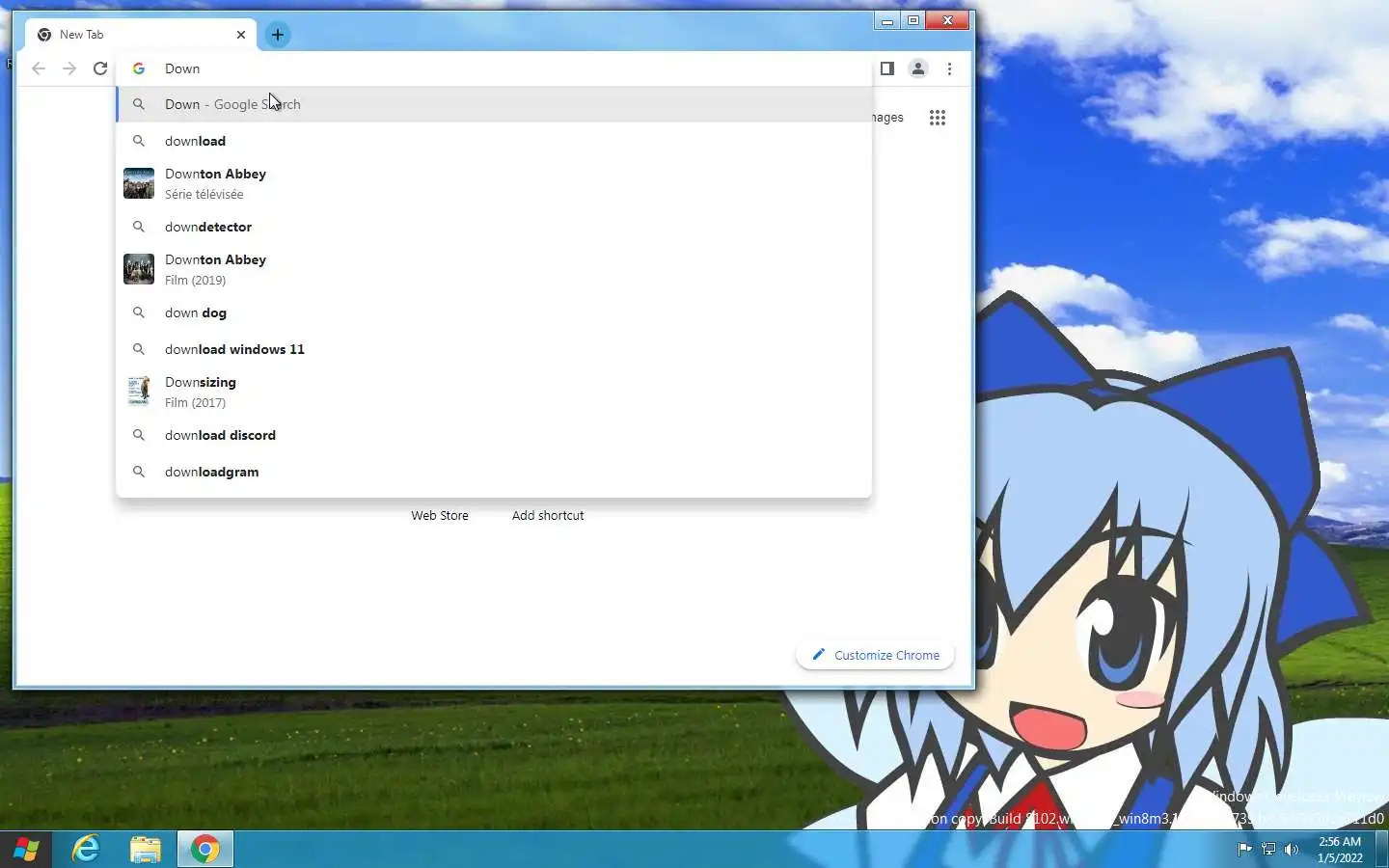Click the Downsizing film poster thumbnail
The height and width of the screenshot is (868, 1389).
139,392
